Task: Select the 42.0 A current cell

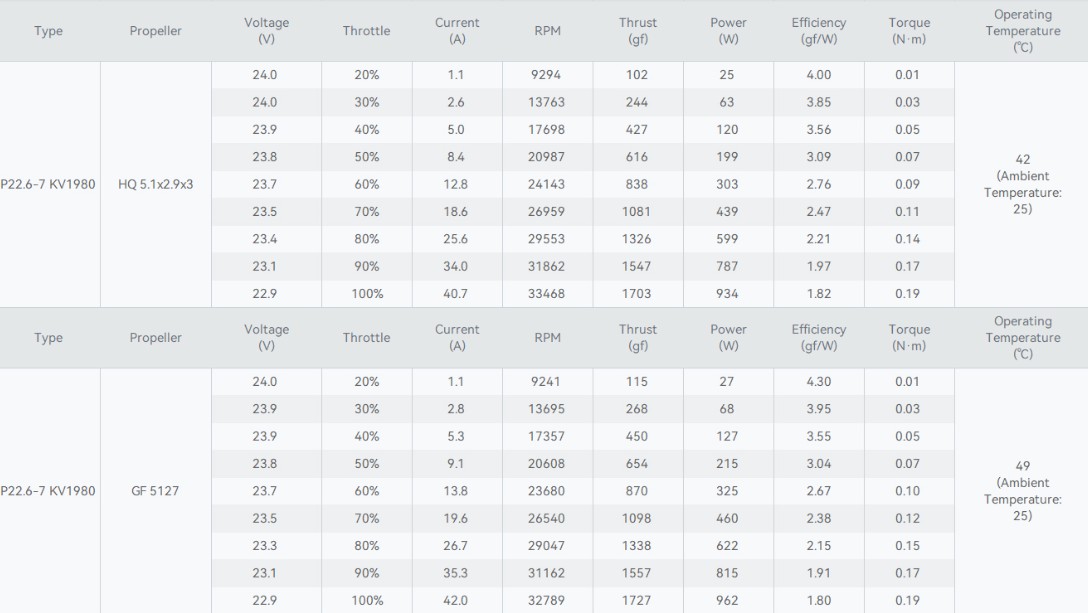Action: click(456, 601)
